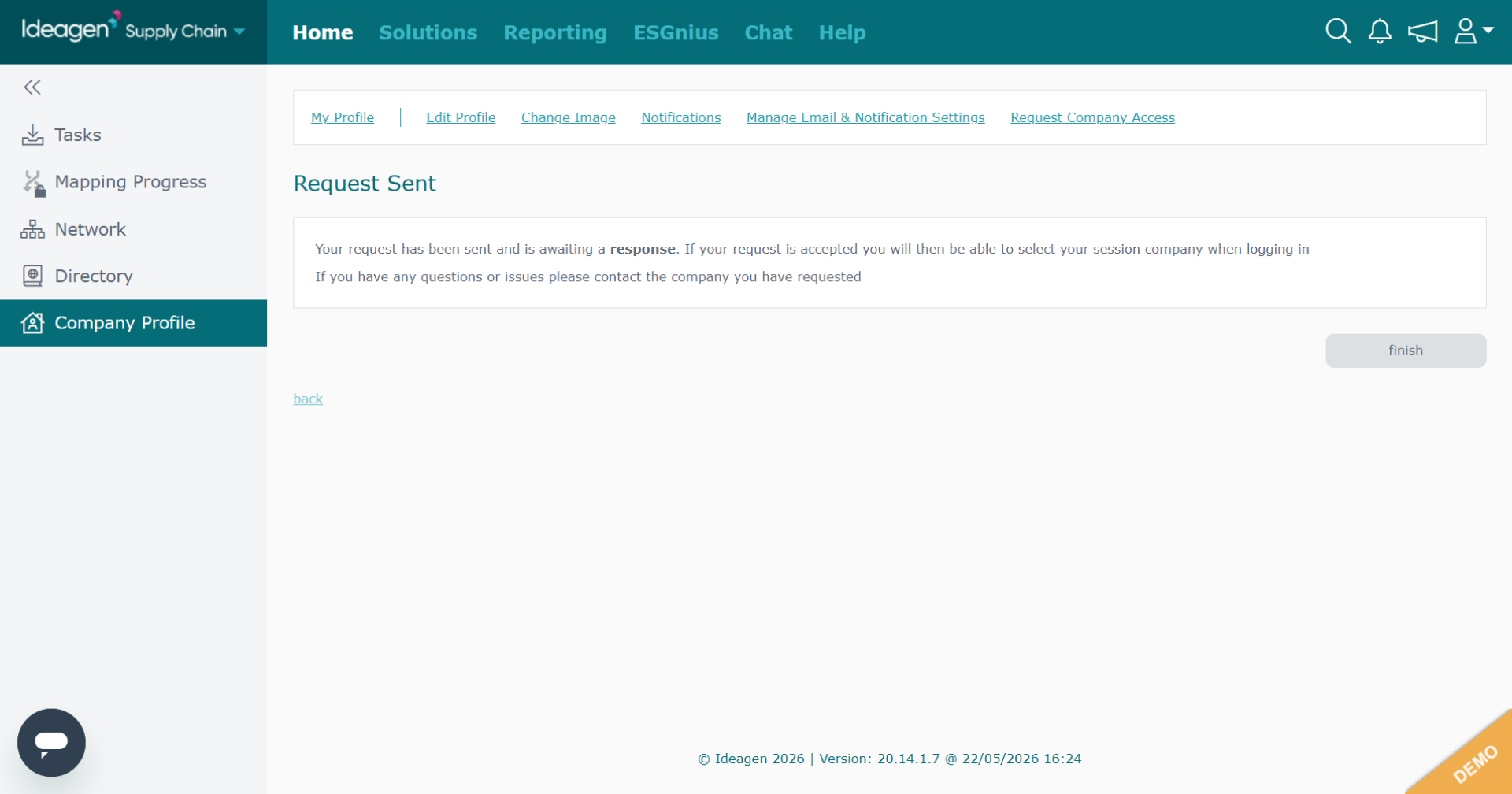
Task: Open the Home menu
Action: point(322,32)
